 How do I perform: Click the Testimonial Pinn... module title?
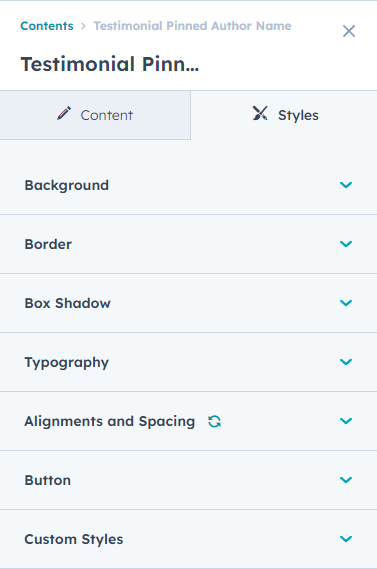coord(110,64)
